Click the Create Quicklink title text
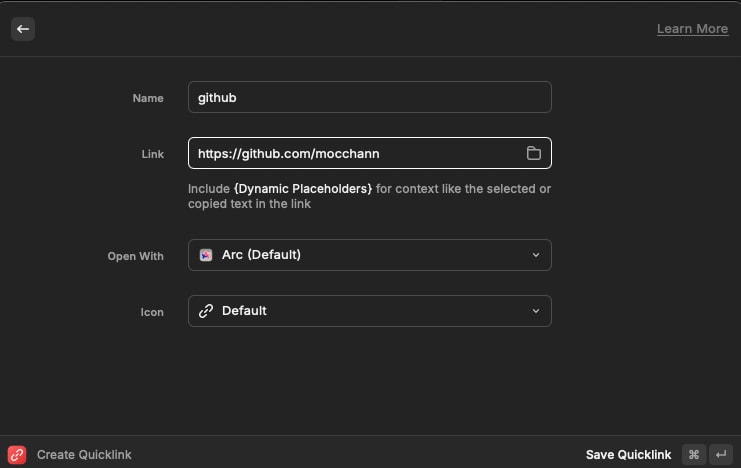 pyautogui.click(x=84, y=455)
